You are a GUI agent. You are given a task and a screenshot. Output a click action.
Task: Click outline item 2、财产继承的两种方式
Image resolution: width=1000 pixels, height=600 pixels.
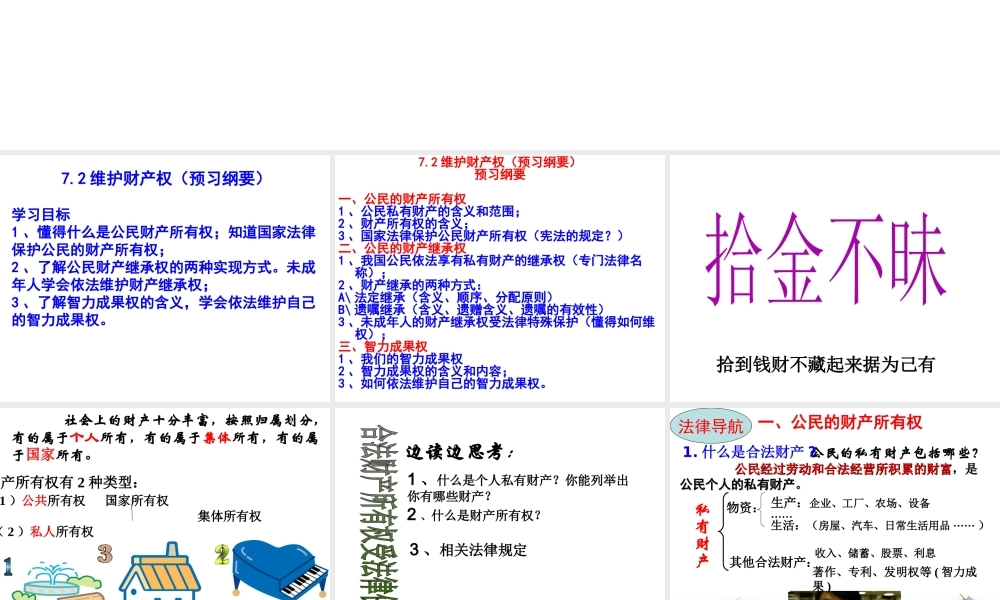411,285
